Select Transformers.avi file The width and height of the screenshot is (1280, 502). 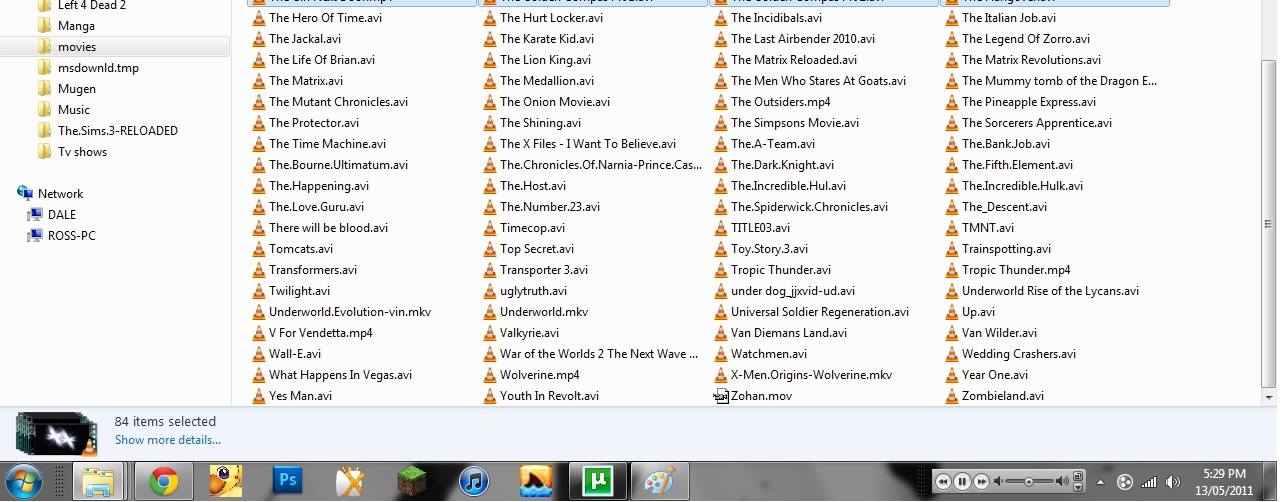[x=313, y=270]
